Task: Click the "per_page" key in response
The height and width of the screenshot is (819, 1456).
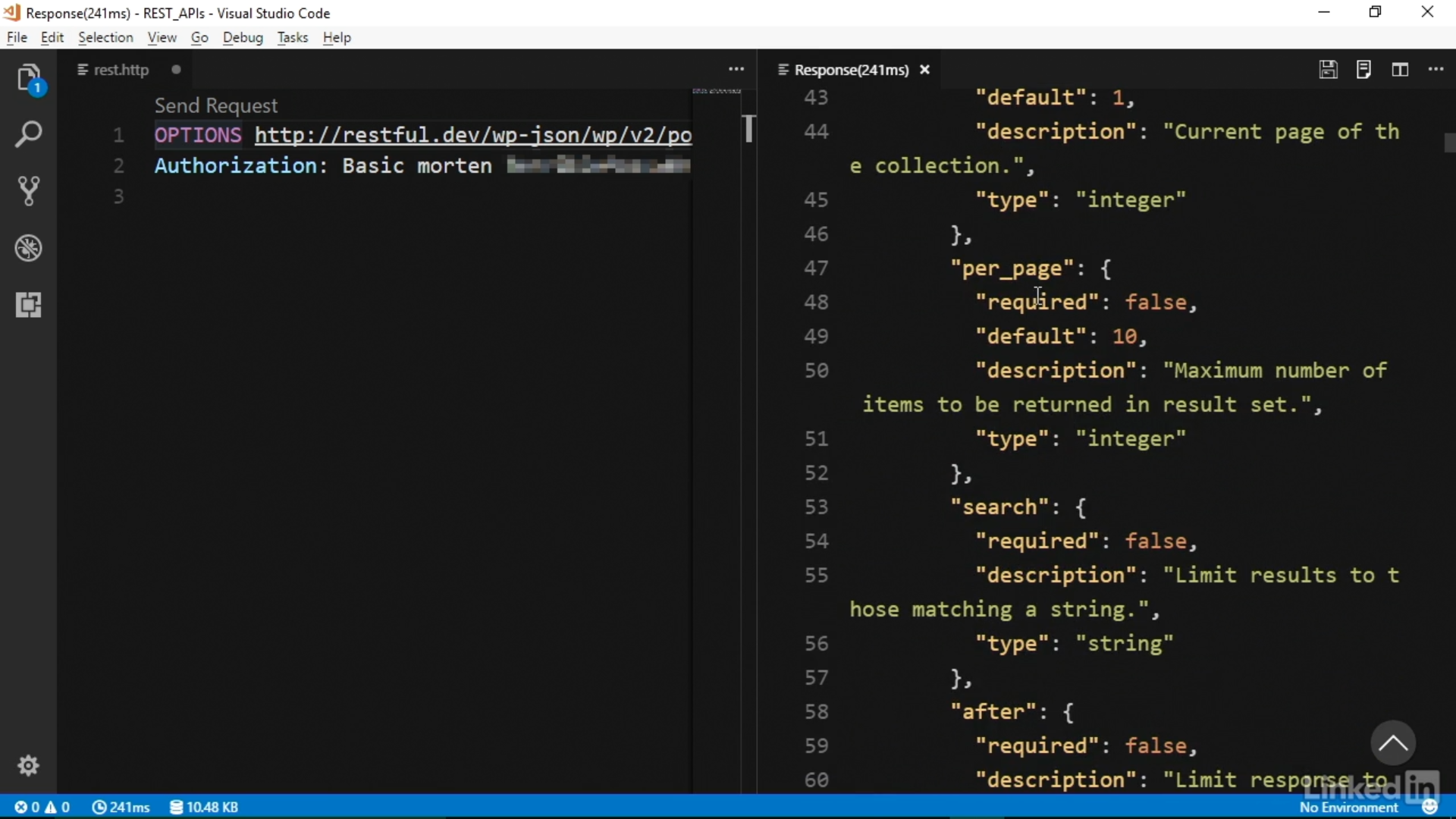Action: (x=1012, y=268)
